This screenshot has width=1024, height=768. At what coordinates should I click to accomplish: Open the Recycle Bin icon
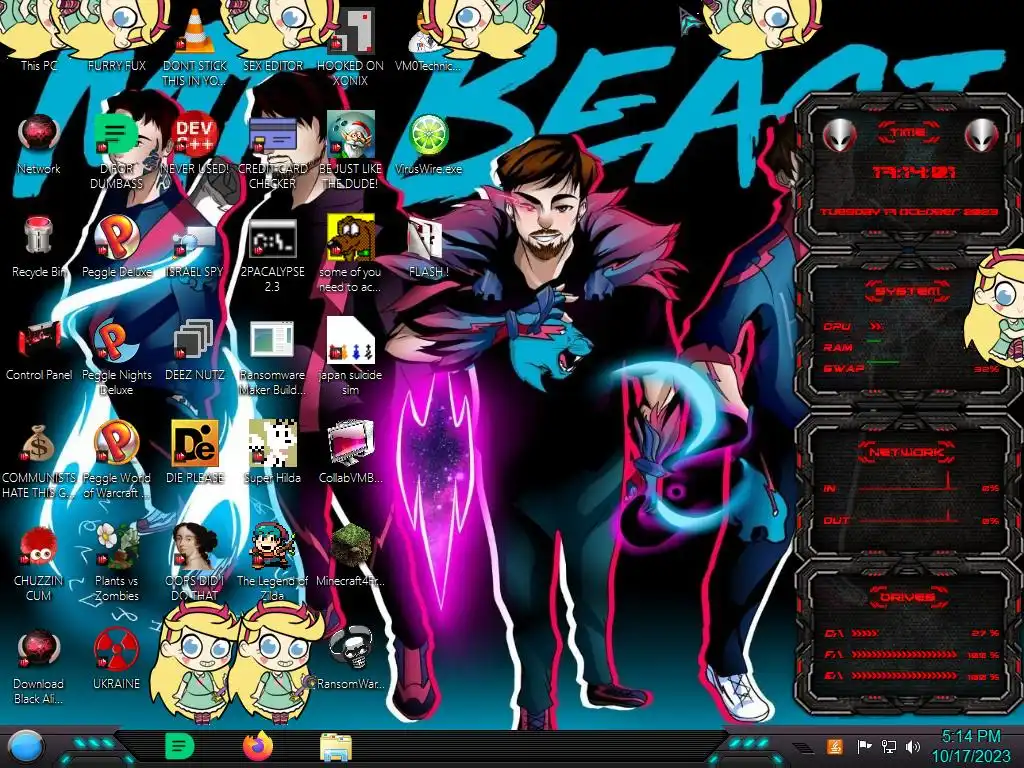[x=39, y=247]
